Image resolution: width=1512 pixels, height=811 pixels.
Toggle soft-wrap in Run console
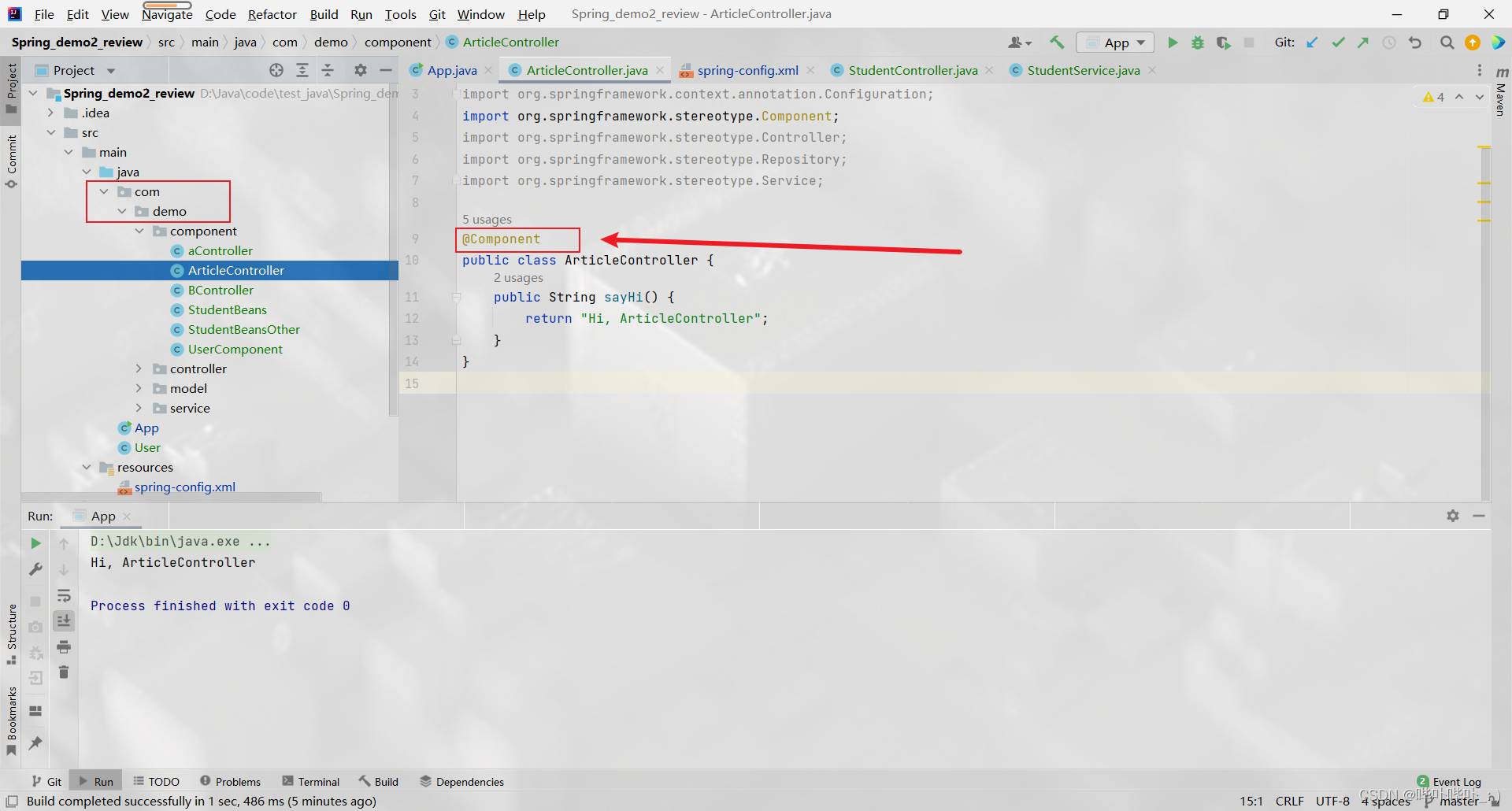(x=64, y=595)
